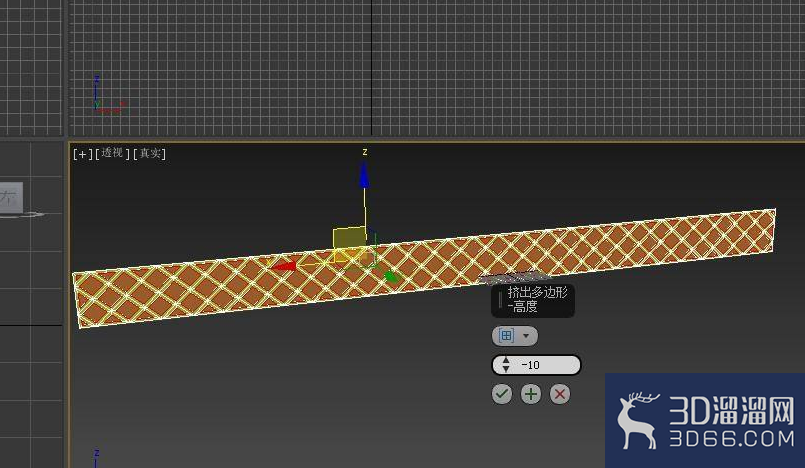Click the yellow plane handle on gizmo

(349, 237)
